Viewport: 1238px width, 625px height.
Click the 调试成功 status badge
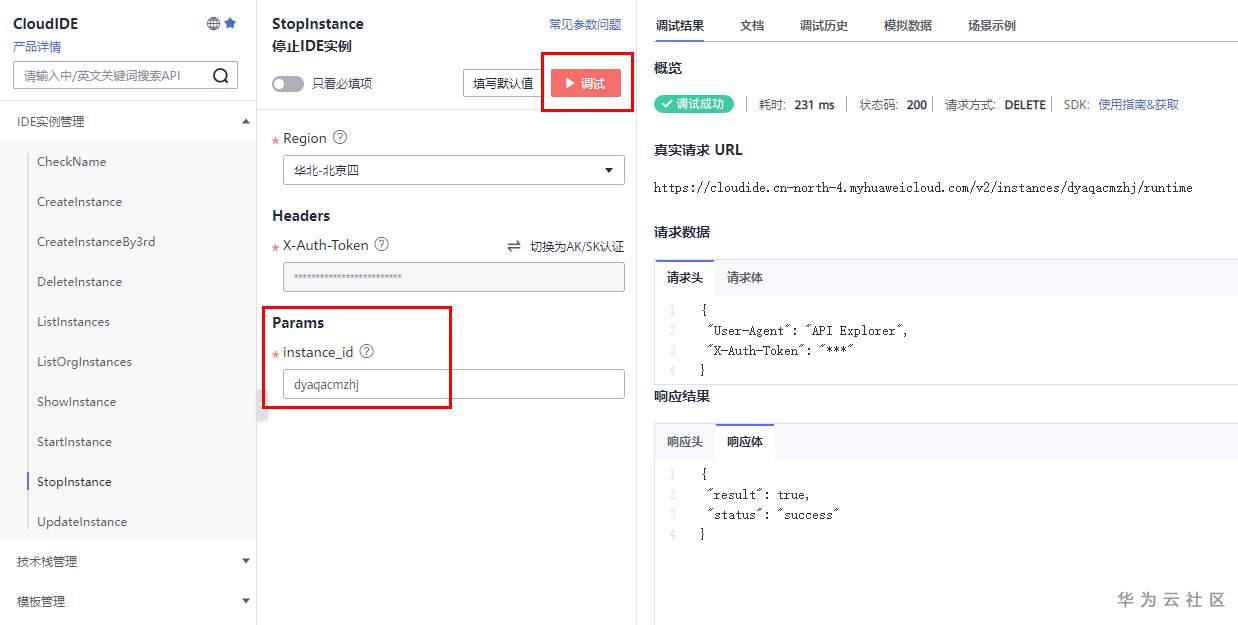[x=694, y=104]
